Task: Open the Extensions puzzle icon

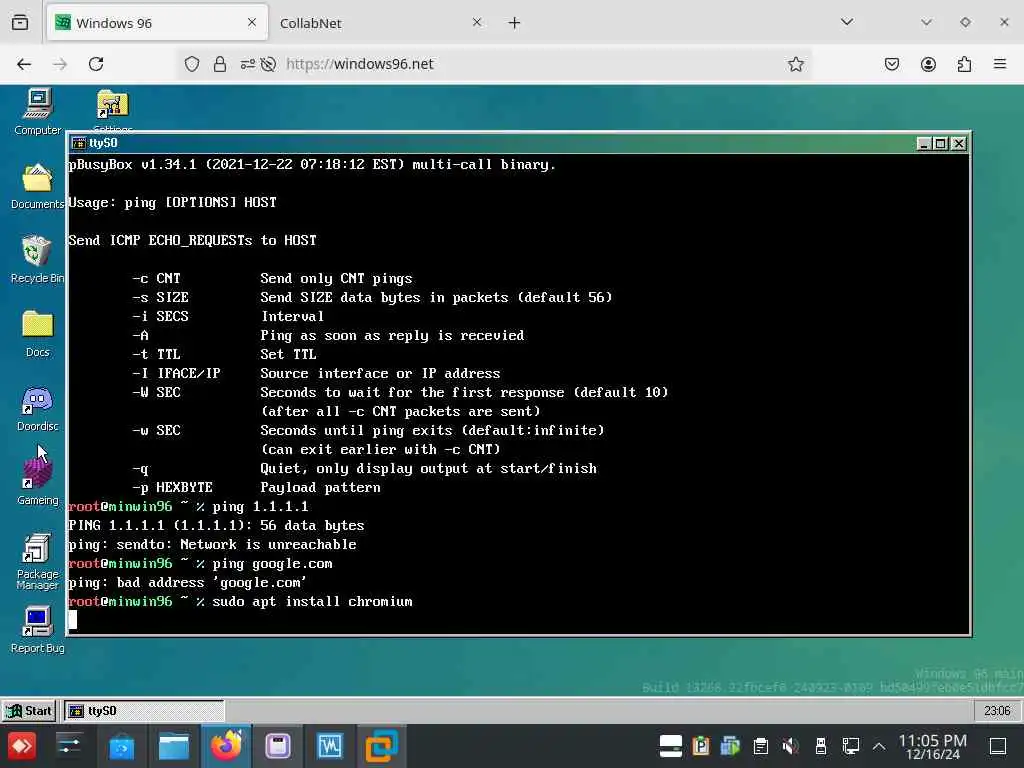Action: (x=964, y=64)
